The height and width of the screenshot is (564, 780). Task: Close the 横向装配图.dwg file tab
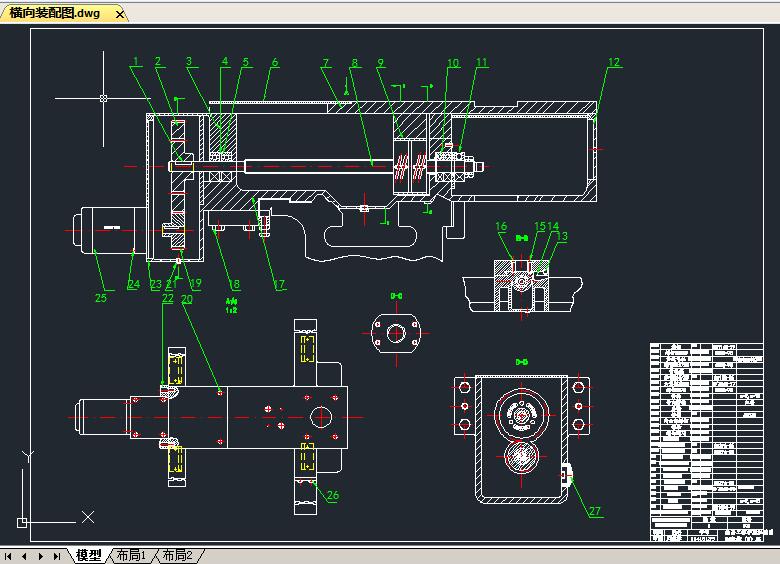(120, 14)
